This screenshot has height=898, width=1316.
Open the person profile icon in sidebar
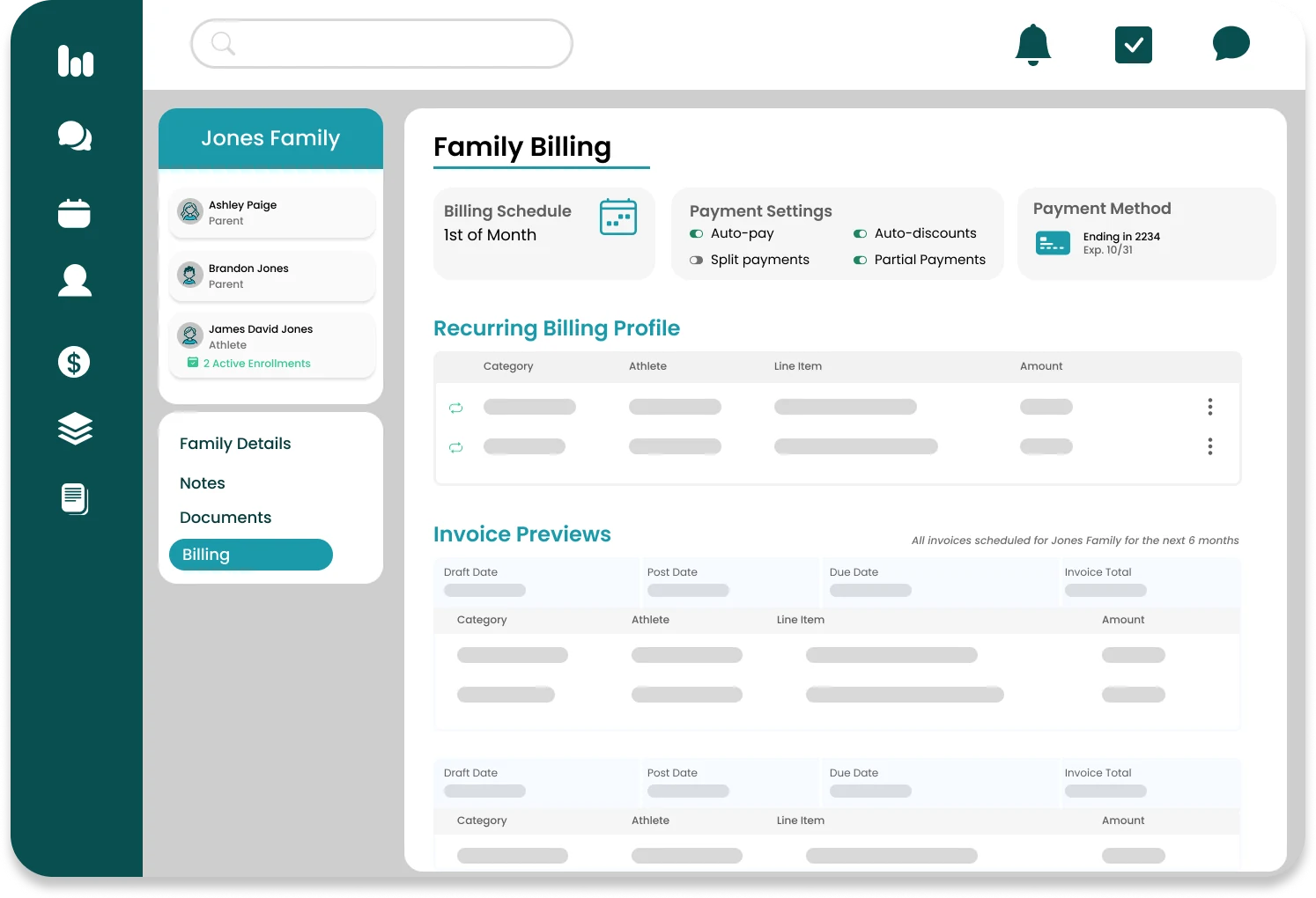click(75, 281)
